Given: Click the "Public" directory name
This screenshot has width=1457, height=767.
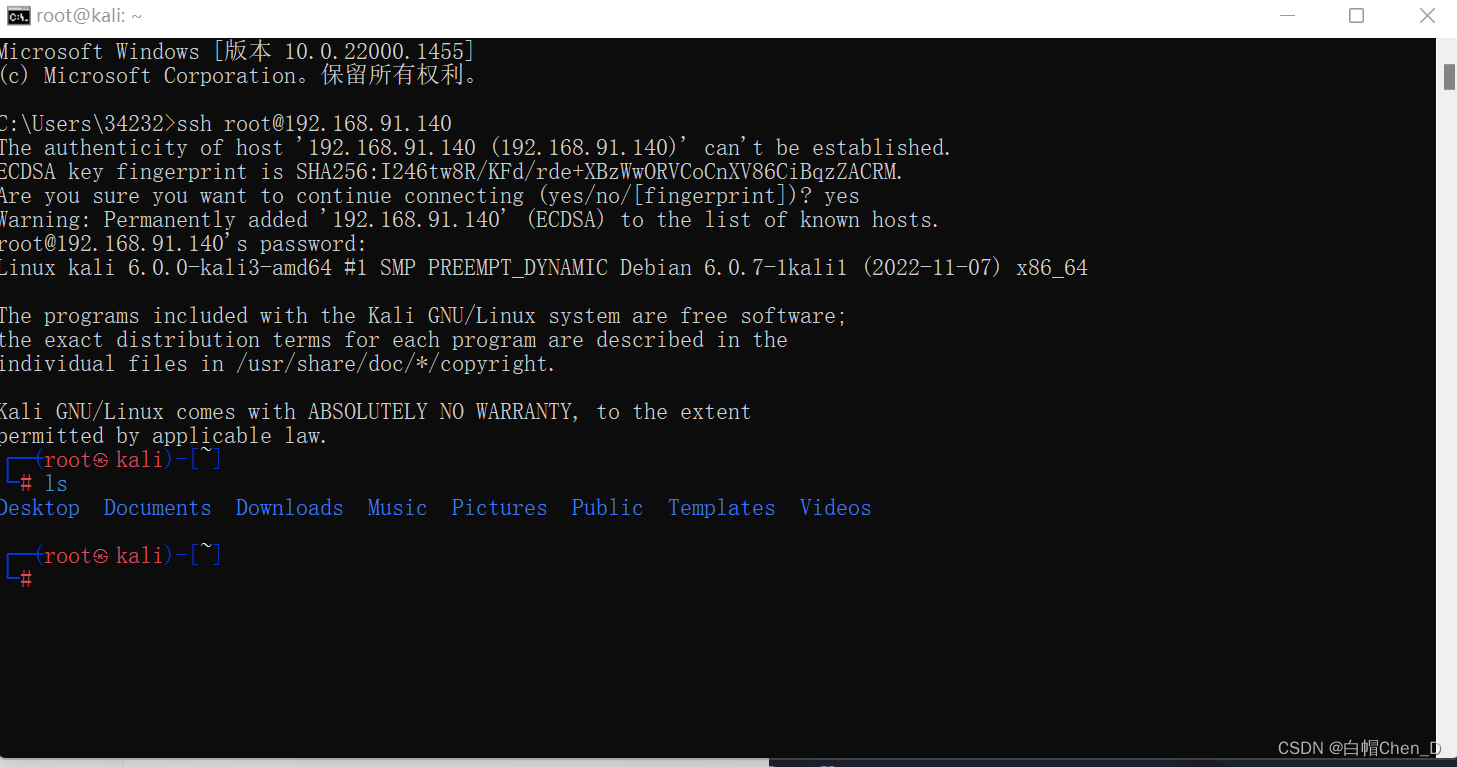Looking at the screenshot, I should click(x=607, y=508).
